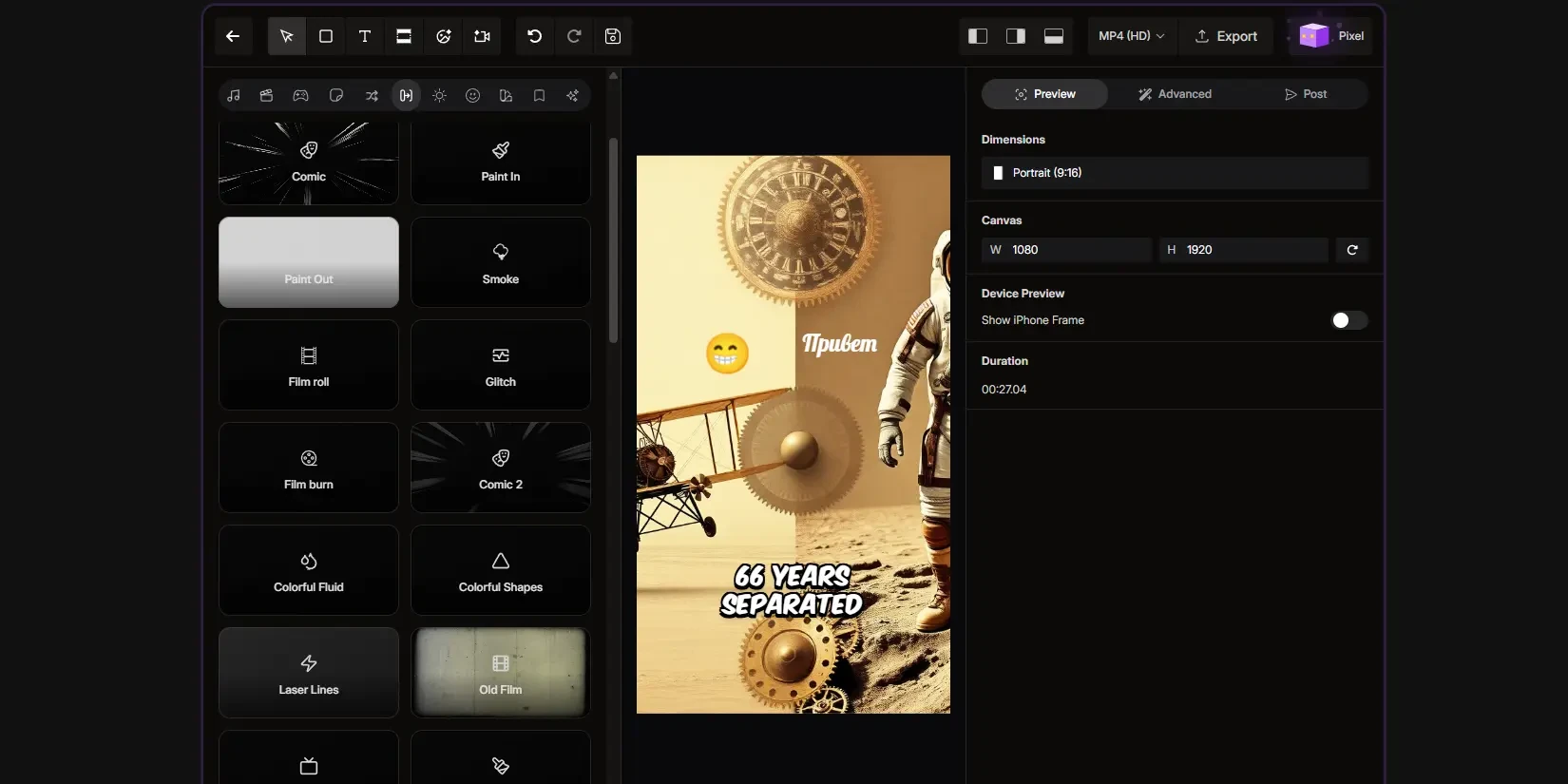The width and height of the screenshot is (1568, 784).
Task: Reset canvas size with the refresh icon
Action: 1352,250
